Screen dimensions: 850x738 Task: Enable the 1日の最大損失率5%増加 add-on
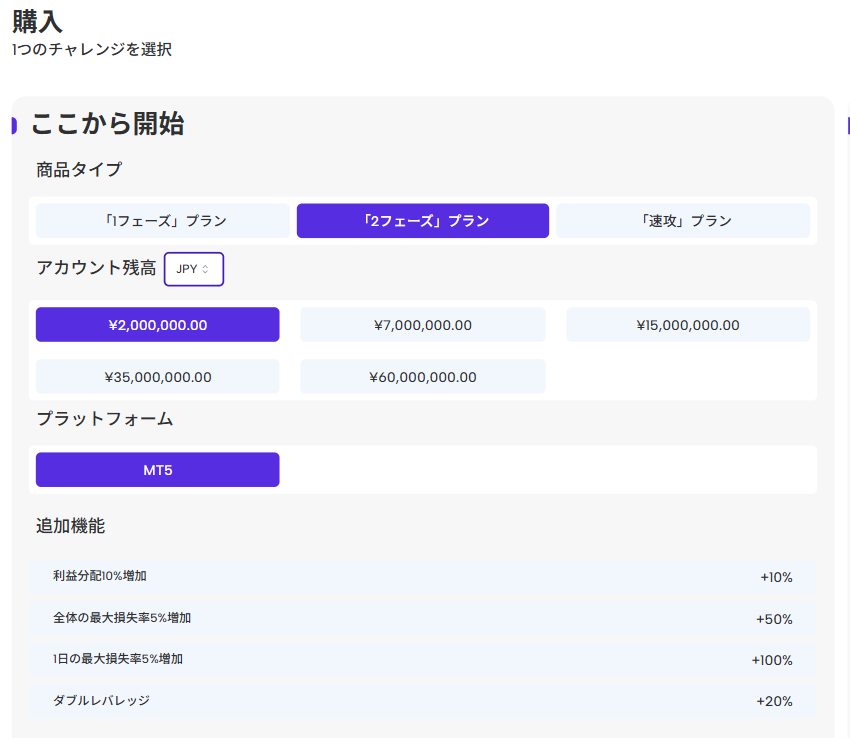[x=423, y=659]
